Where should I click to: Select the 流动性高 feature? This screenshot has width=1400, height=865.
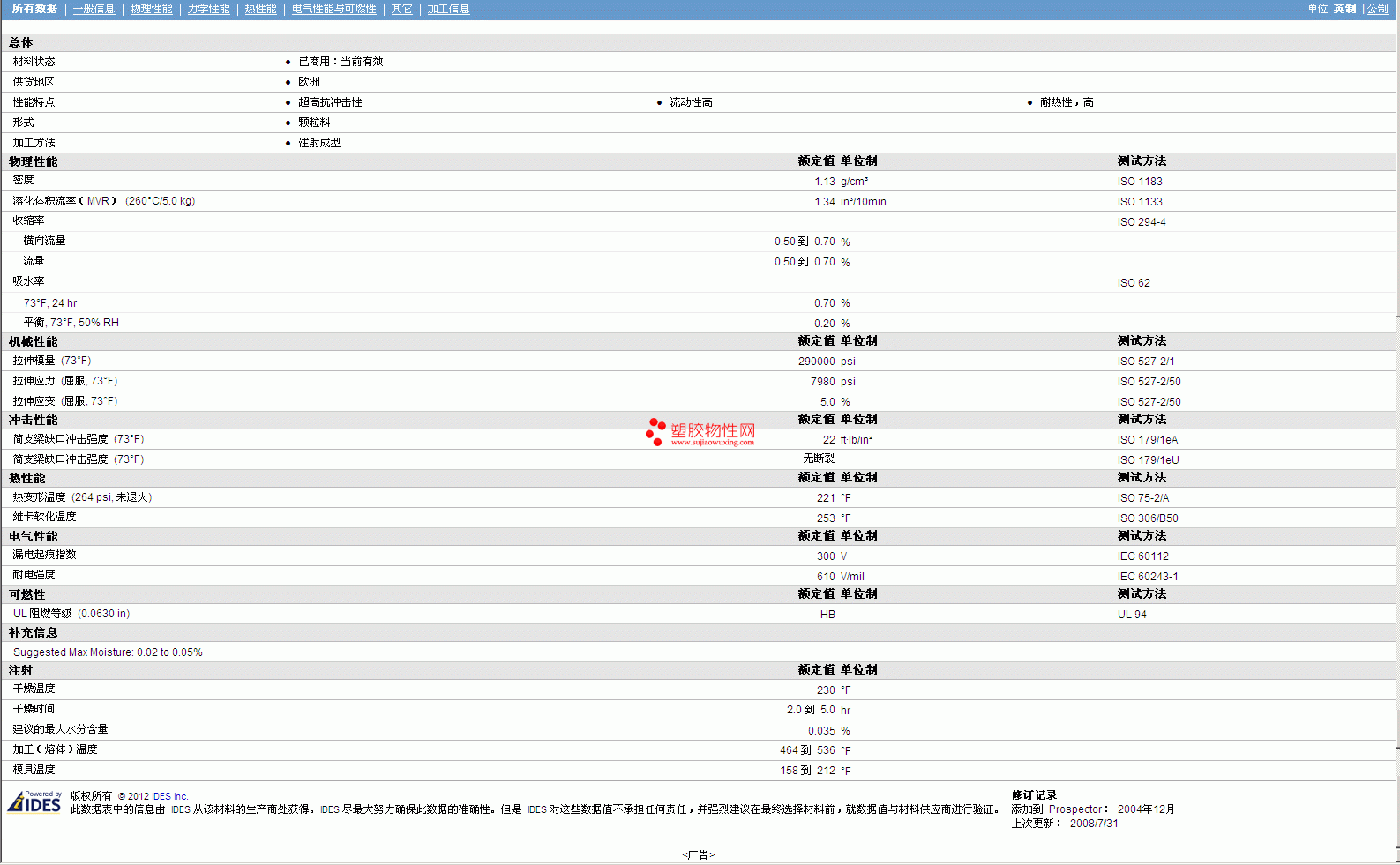pos(691,102)
